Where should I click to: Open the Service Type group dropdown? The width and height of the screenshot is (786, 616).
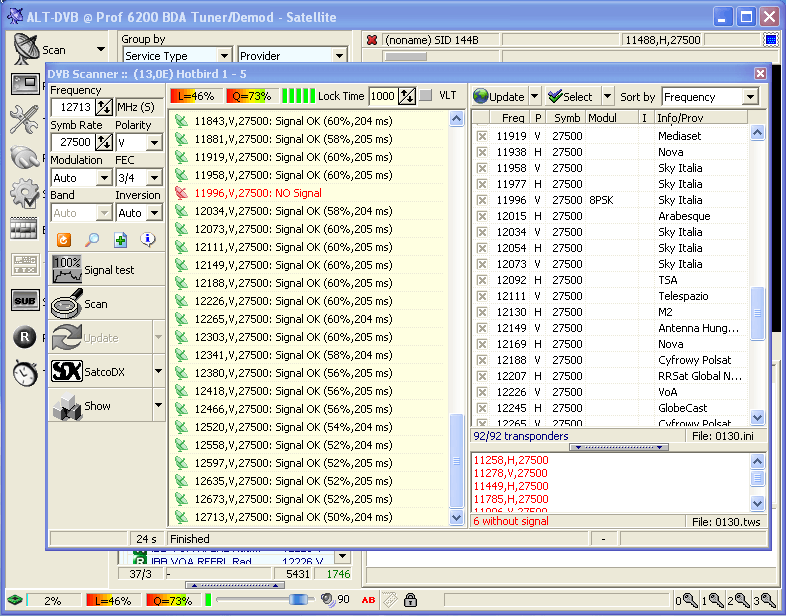click(224, 55)
